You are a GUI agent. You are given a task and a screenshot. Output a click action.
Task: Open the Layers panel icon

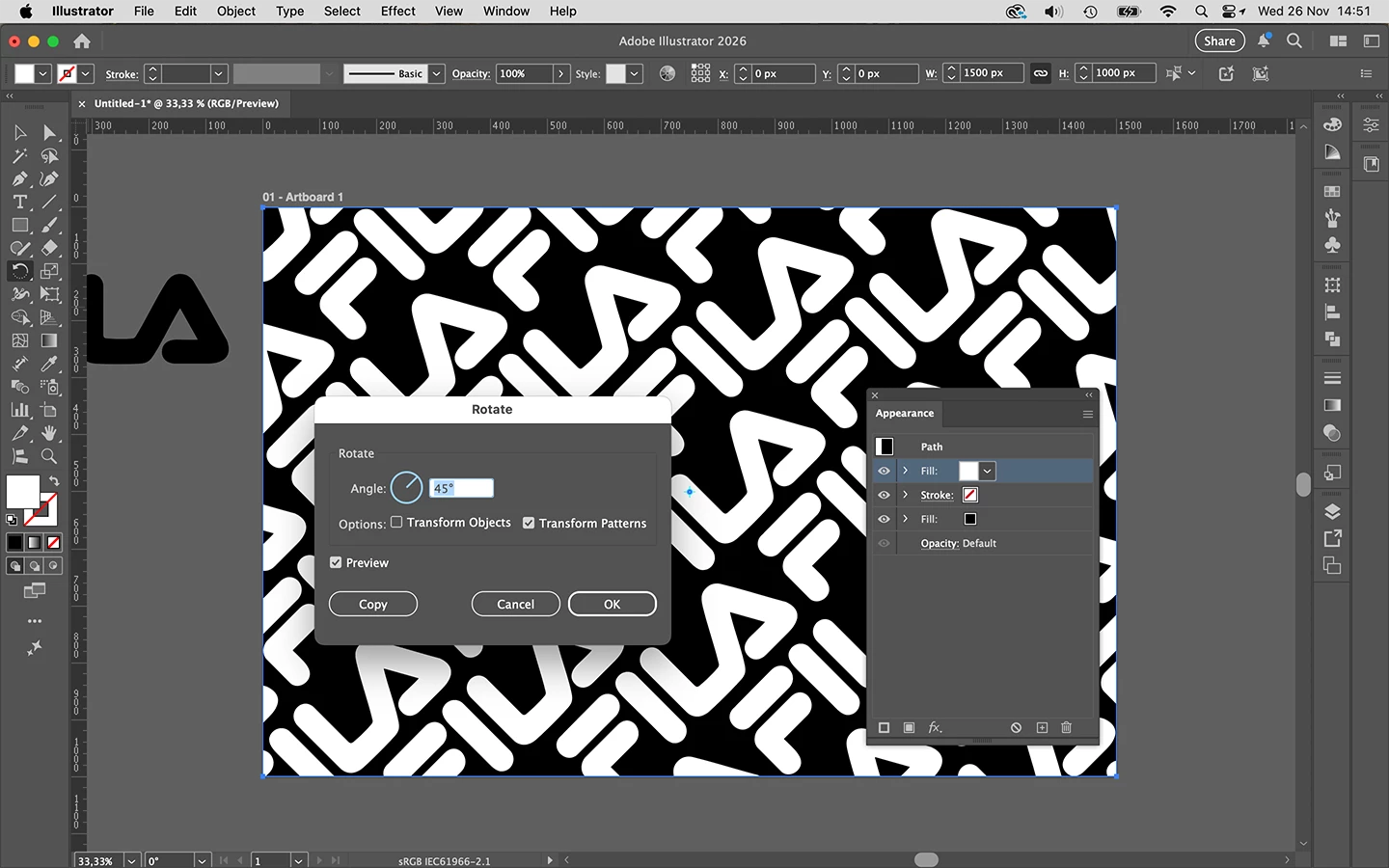pyautogui.click(x=1332, y=511)
